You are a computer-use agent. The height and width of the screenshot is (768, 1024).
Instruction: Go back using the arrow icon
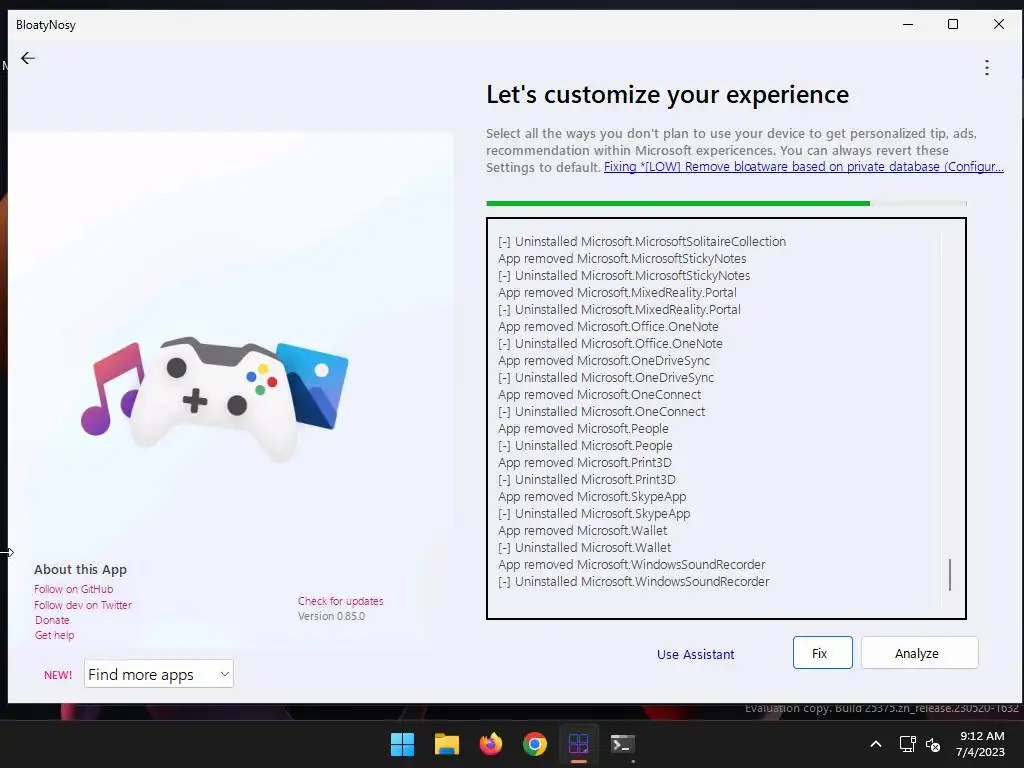tap(27, 58)
